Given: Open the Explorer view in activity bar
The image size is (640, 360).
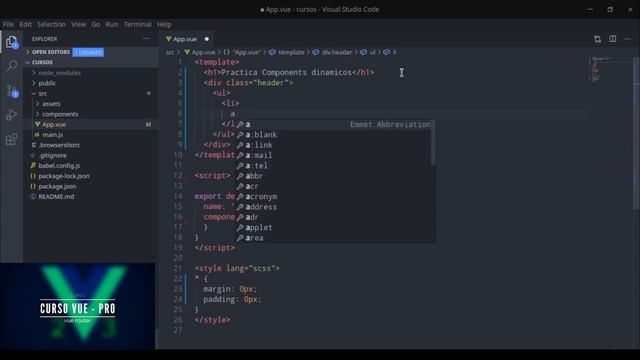Looking at the screenshot, I should coord(11,42).
